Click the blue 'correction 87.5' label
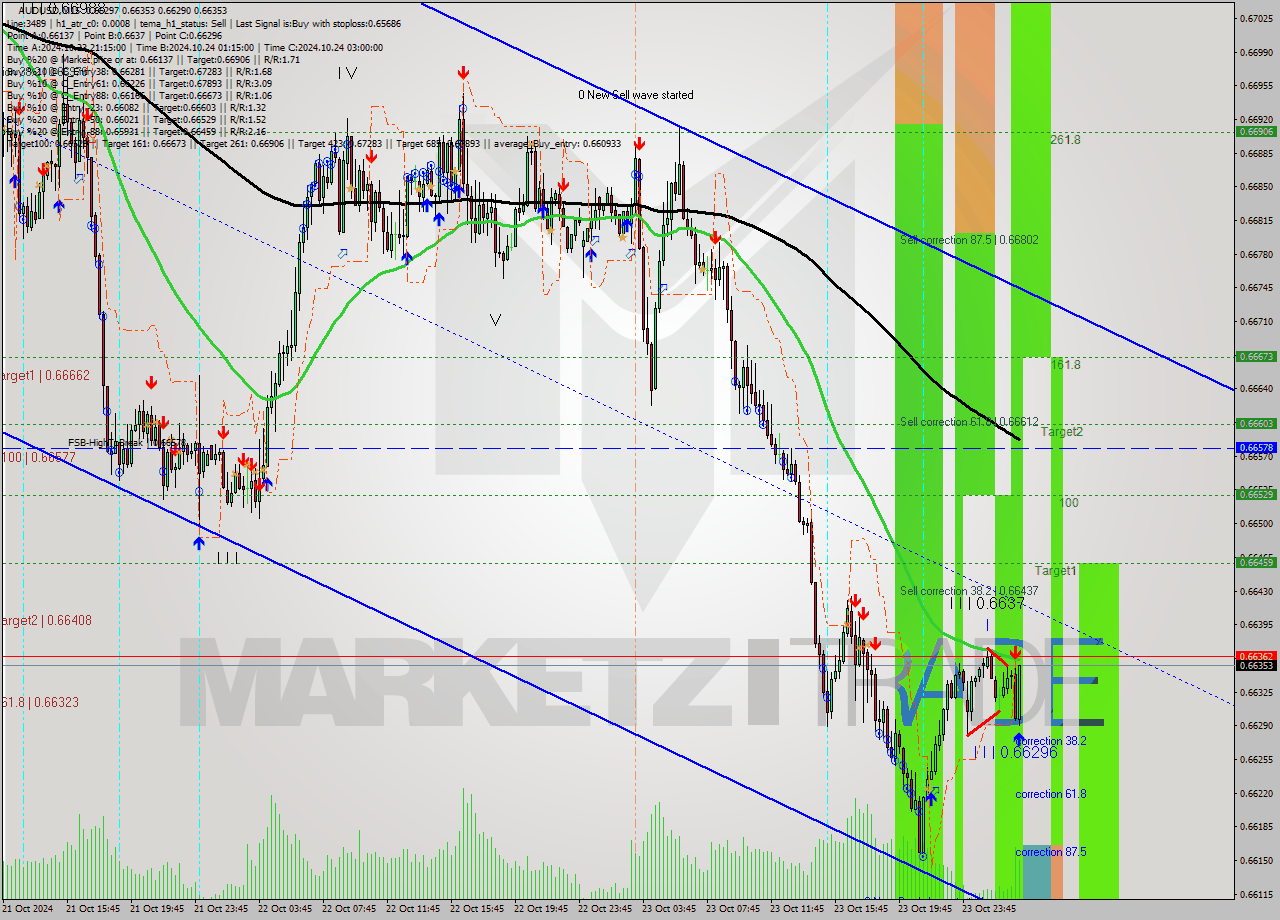The image size is (1280, 920). [x=1051, y=852]
